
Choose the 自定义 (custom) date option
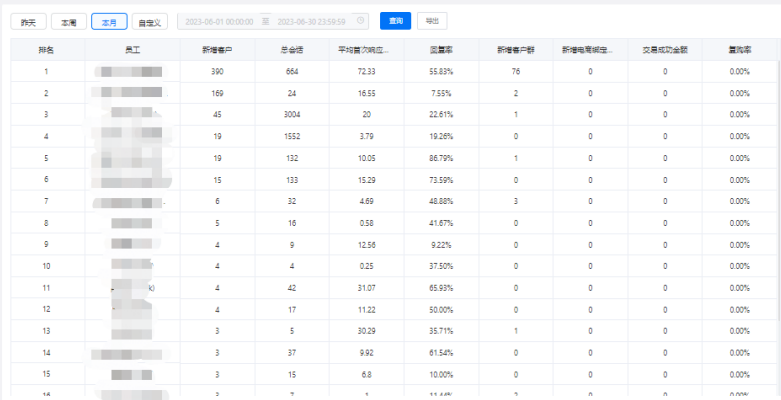(149, 21)
